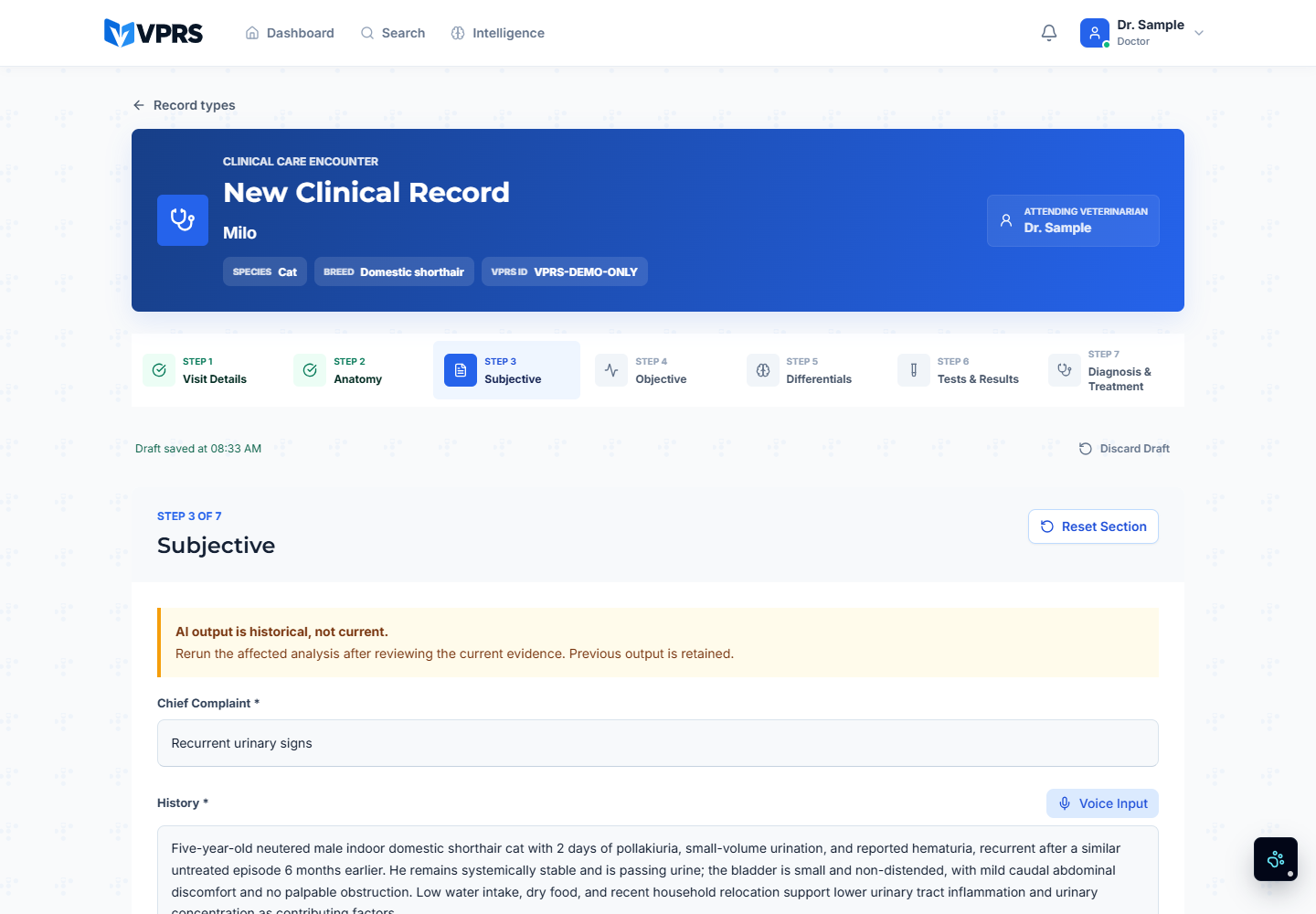Click Discard Draft

[1124, 449]
